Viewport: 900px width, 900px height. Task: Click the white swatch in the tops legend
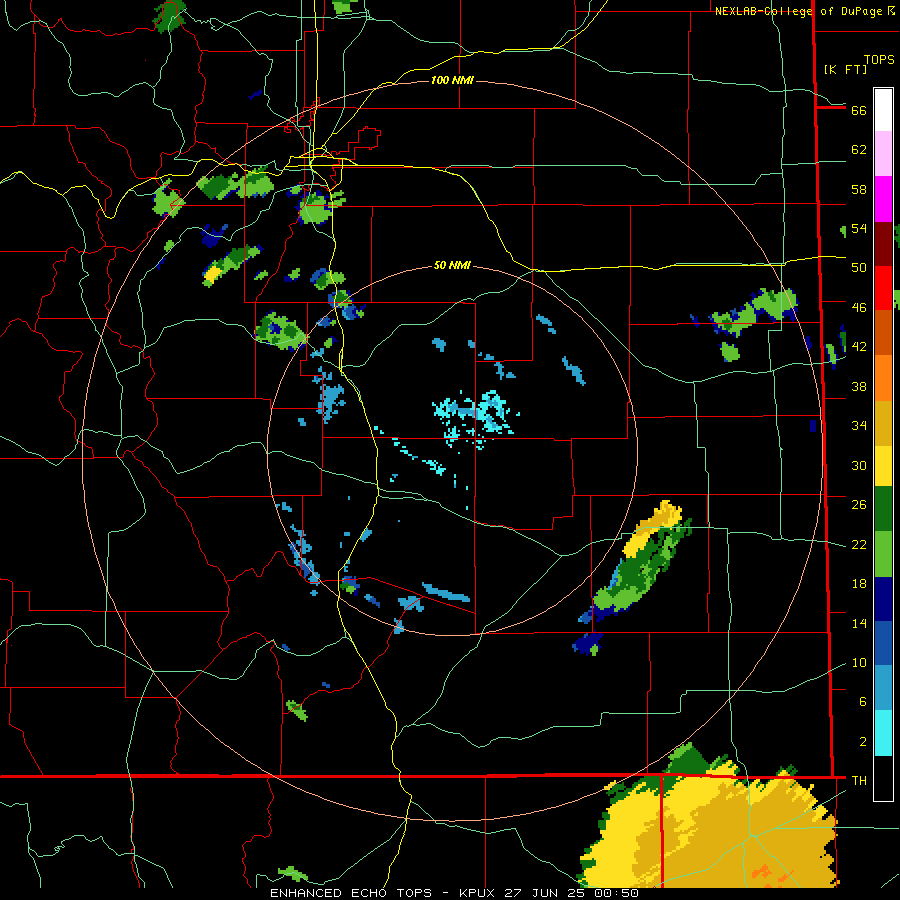click(x=883, y=110)
